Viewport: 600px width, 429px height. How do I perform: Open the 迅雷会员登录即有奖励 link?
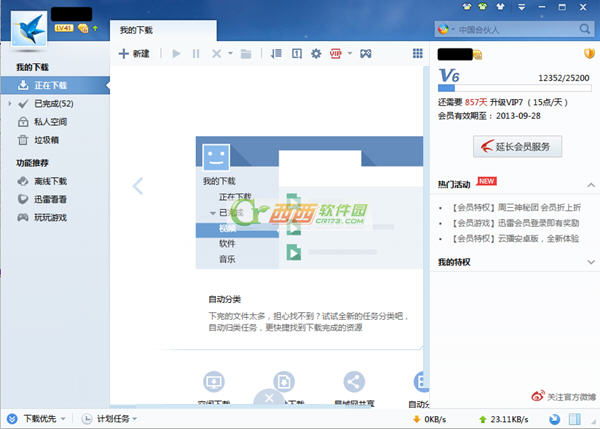click(515, 223)
